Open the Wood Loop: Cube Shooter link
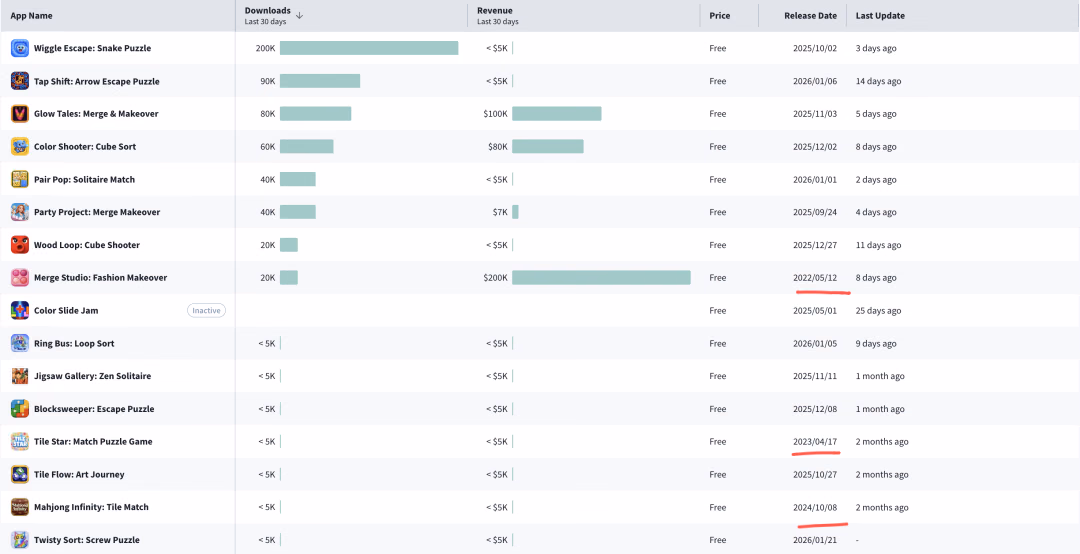The width and height of the screenshot is (1080, 554). (x=87, y=245)
